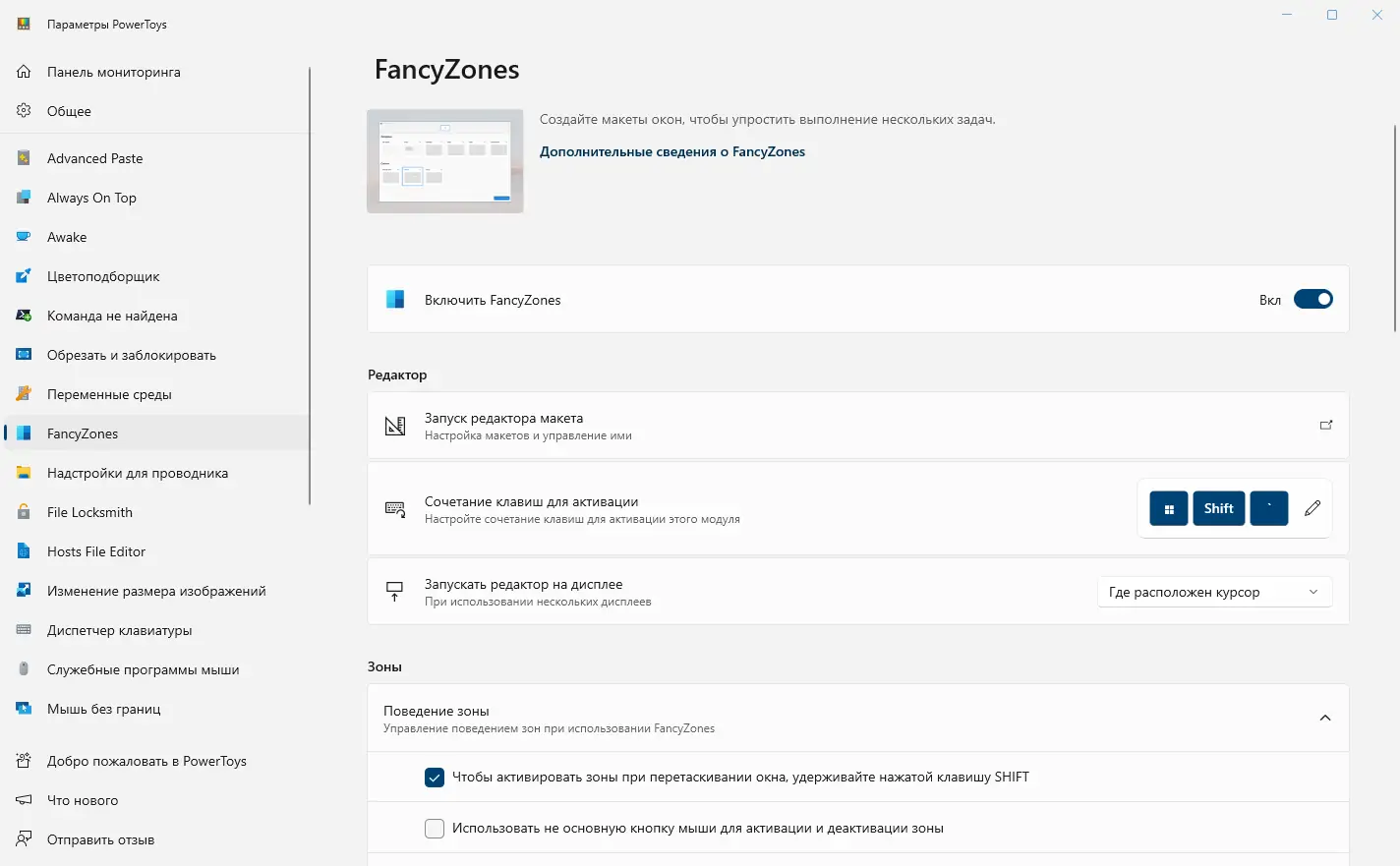Enable non-primary mouse button zone activation checkbox
The width and height of the screenshot is (1400, 866).
(435, 829)
